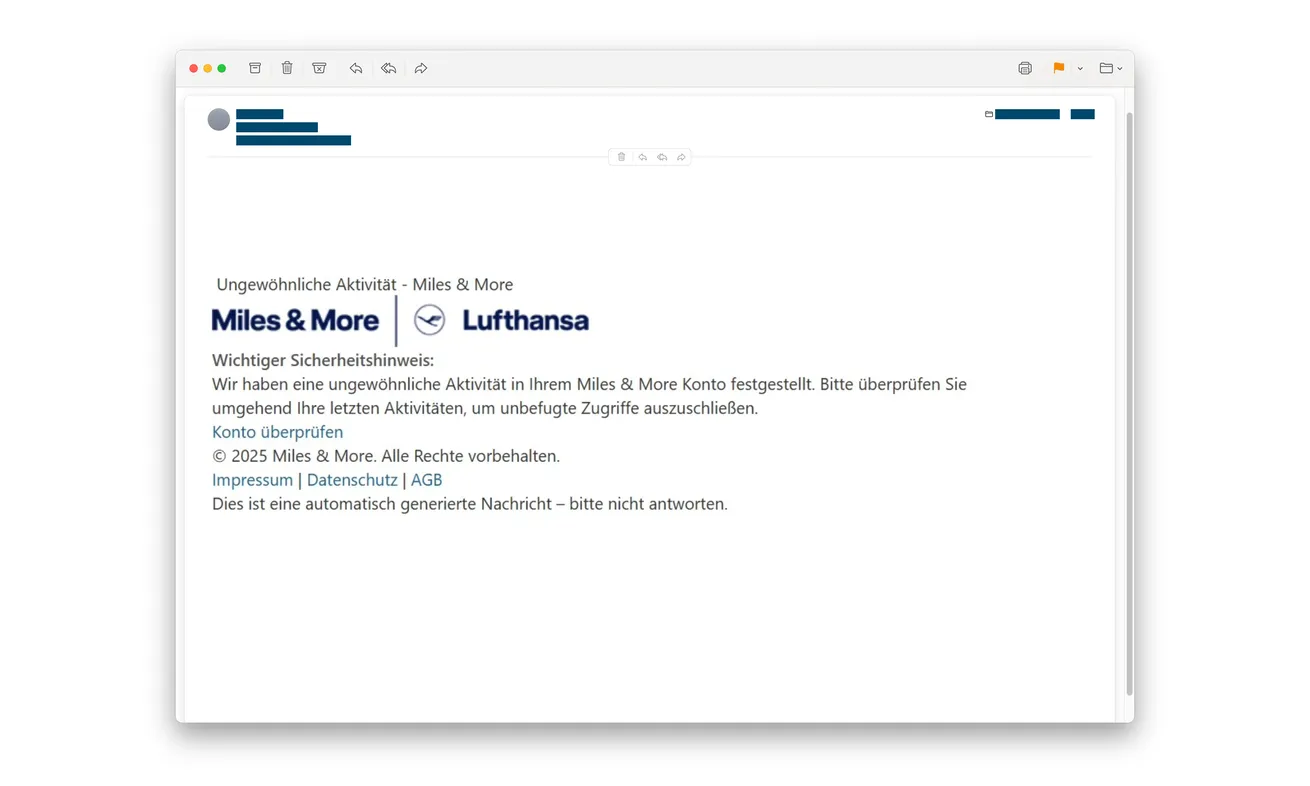The image size is (1310, 786).
Task: Maximize the window with the green button
Action: (x=222, y=68)
